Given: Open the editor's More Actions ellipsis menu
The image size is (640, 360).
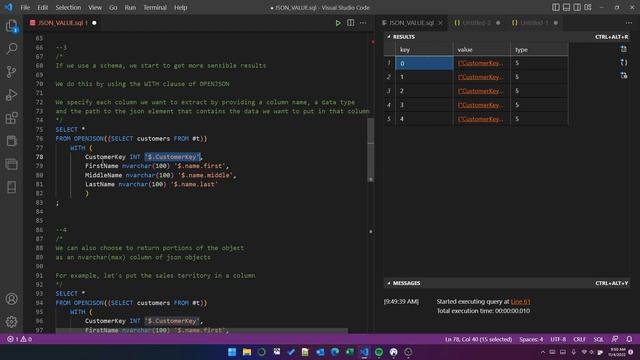Looking at the screenshot, I should pyautogui.click(x=363, y=23).
